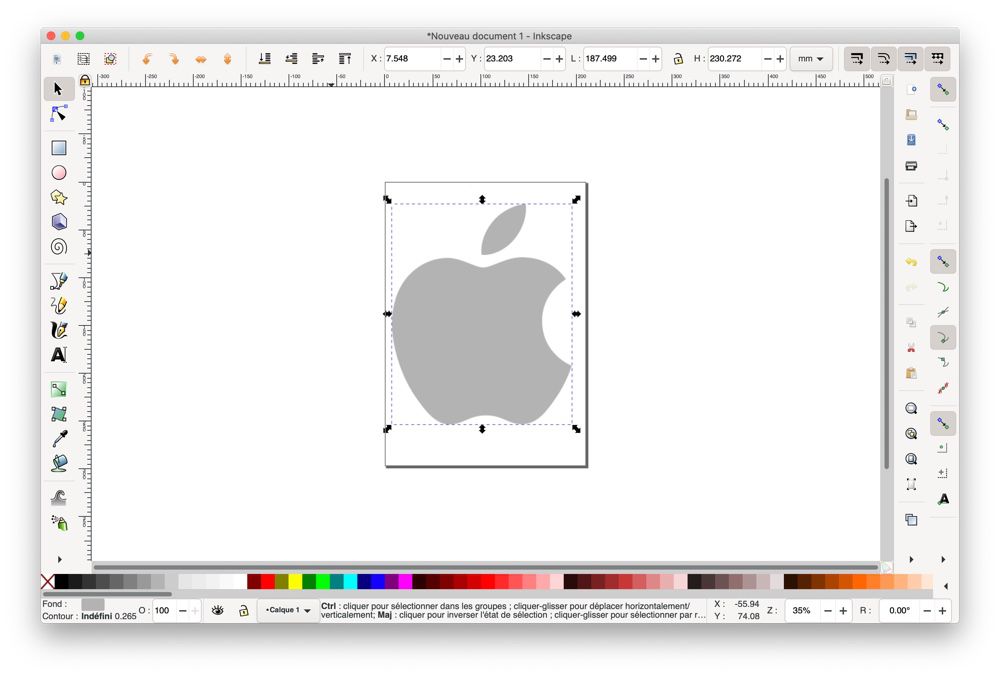Pick the cyan palette swatch

click(x=350, y=581)
